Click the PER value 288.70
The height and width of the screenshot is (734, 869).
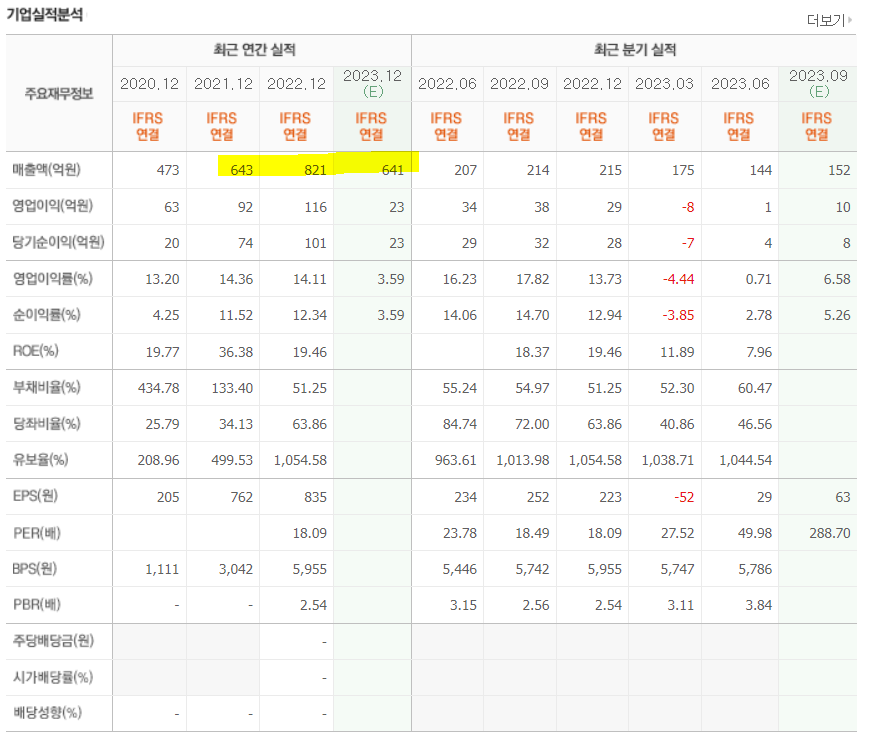[830, 533]
